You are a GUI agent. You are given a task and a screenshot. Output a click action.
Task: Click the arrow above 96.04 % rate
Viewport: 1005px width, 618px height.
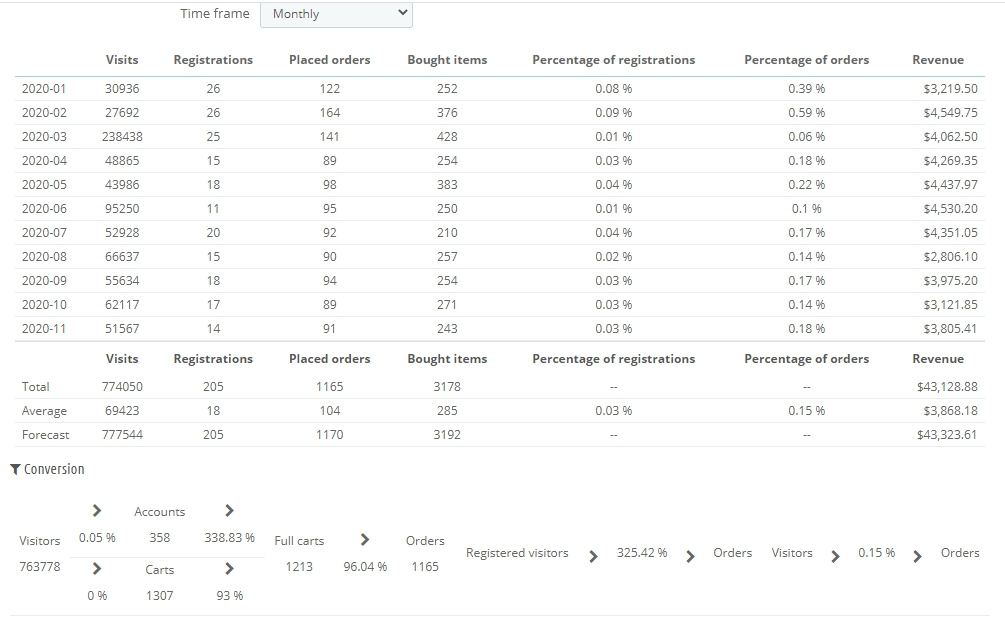pyautogui.click(x=365, y=540)
